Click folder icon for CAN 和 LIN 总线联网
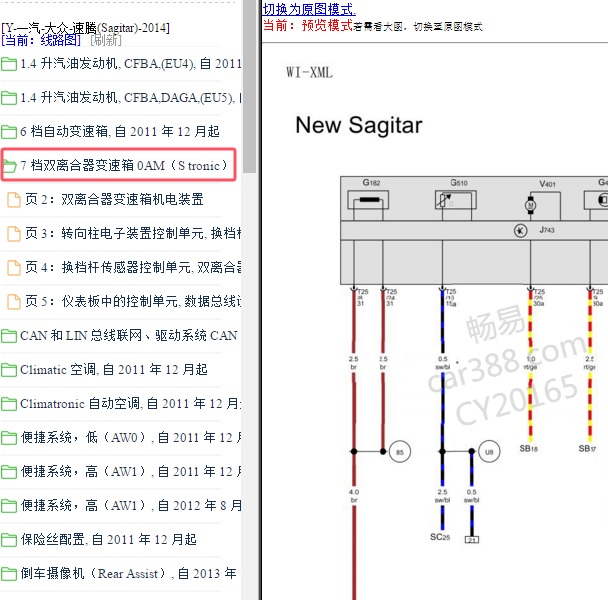The height and width of the screenshot is (600, 608). tap(9, 336)
